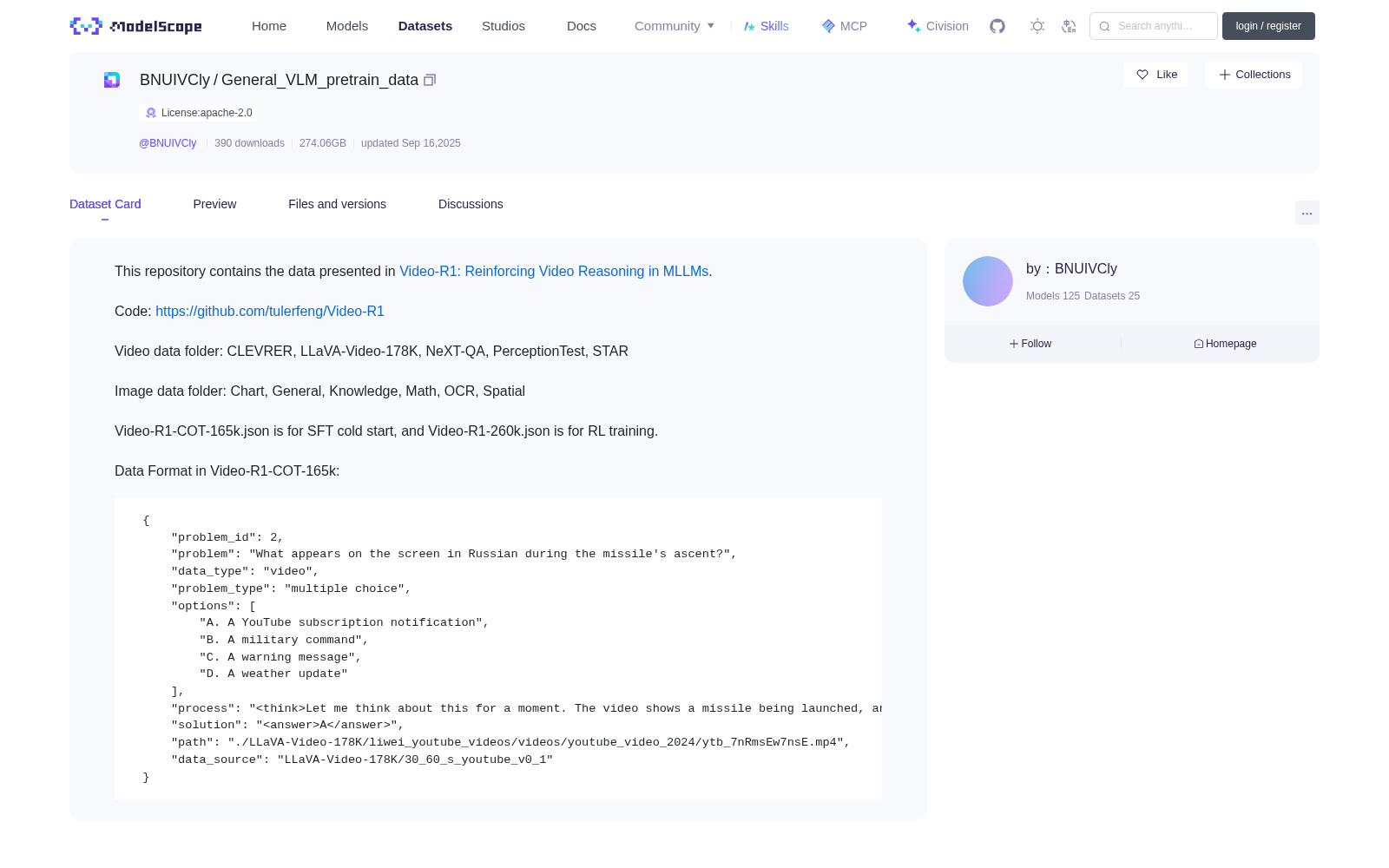The image size is (1389, 868).
Task: Click the ModelScope logo
Action: point(136,26)
